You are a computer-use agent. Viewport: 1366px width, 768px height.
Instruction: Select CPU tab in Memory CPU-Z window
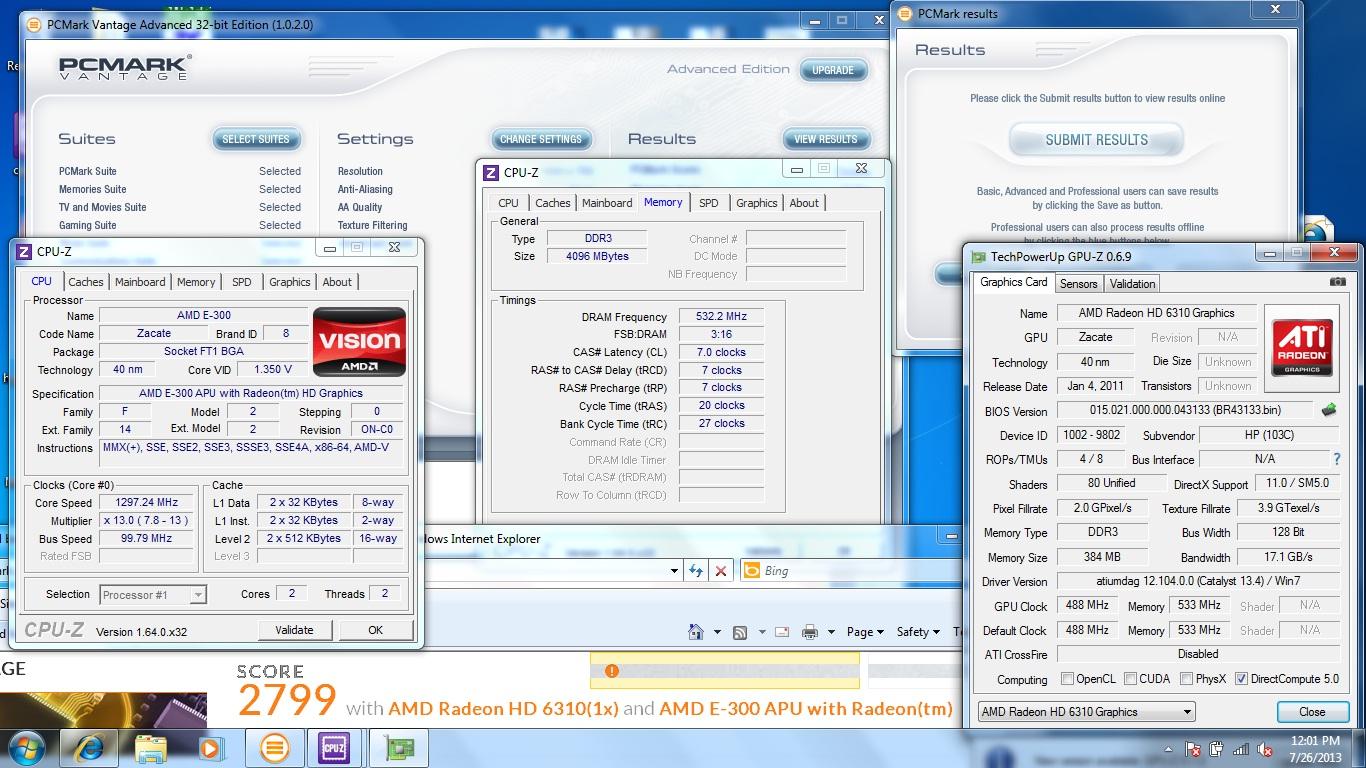[x=508, y=203]
